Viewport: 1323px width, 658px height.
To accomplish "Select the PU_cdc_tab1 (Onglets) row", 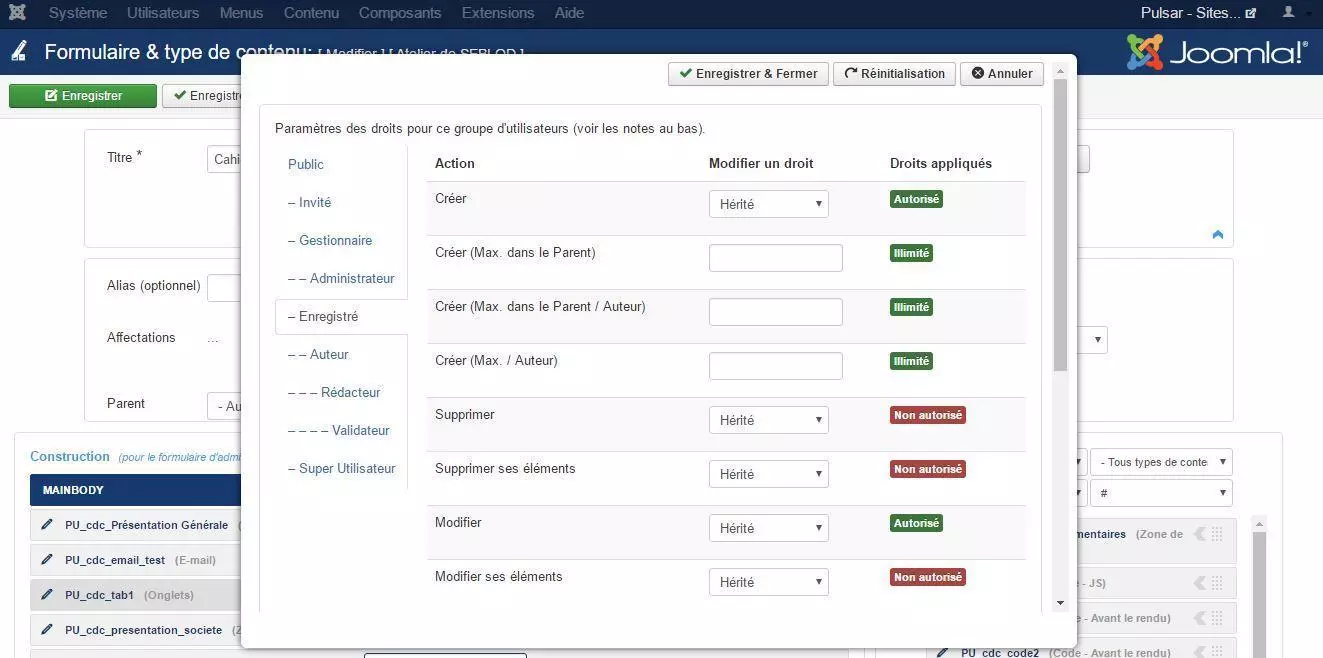I will tap(135, 595).
